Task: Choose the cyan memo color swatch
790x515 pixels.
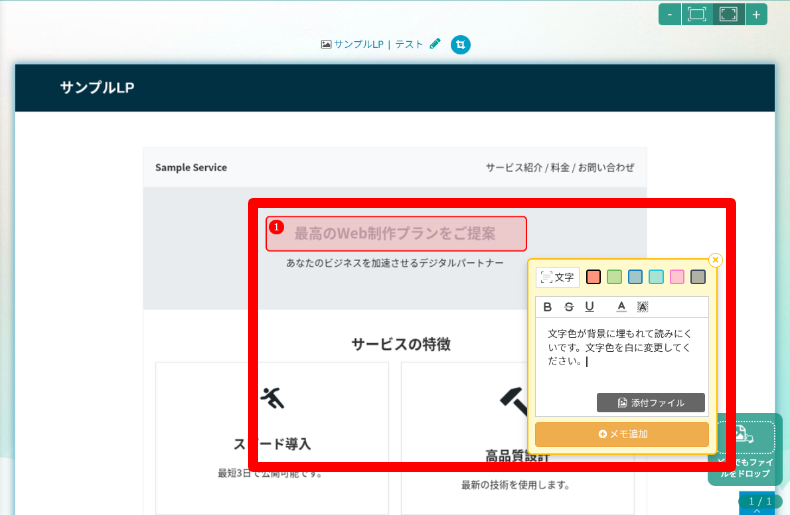Action: pyautogui.click(x=656, y=277)
